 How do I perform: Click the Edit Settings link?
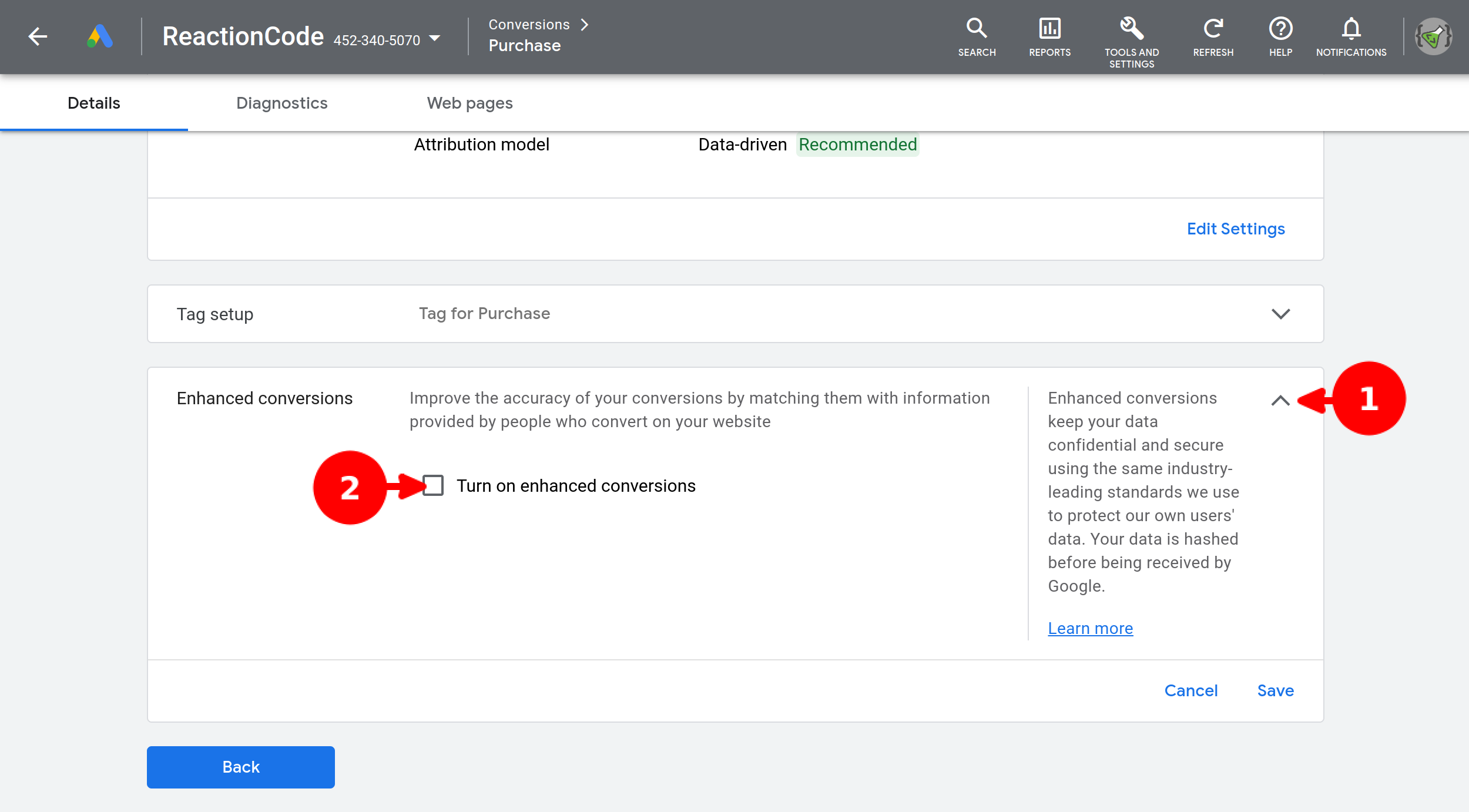coord(1235,229)
